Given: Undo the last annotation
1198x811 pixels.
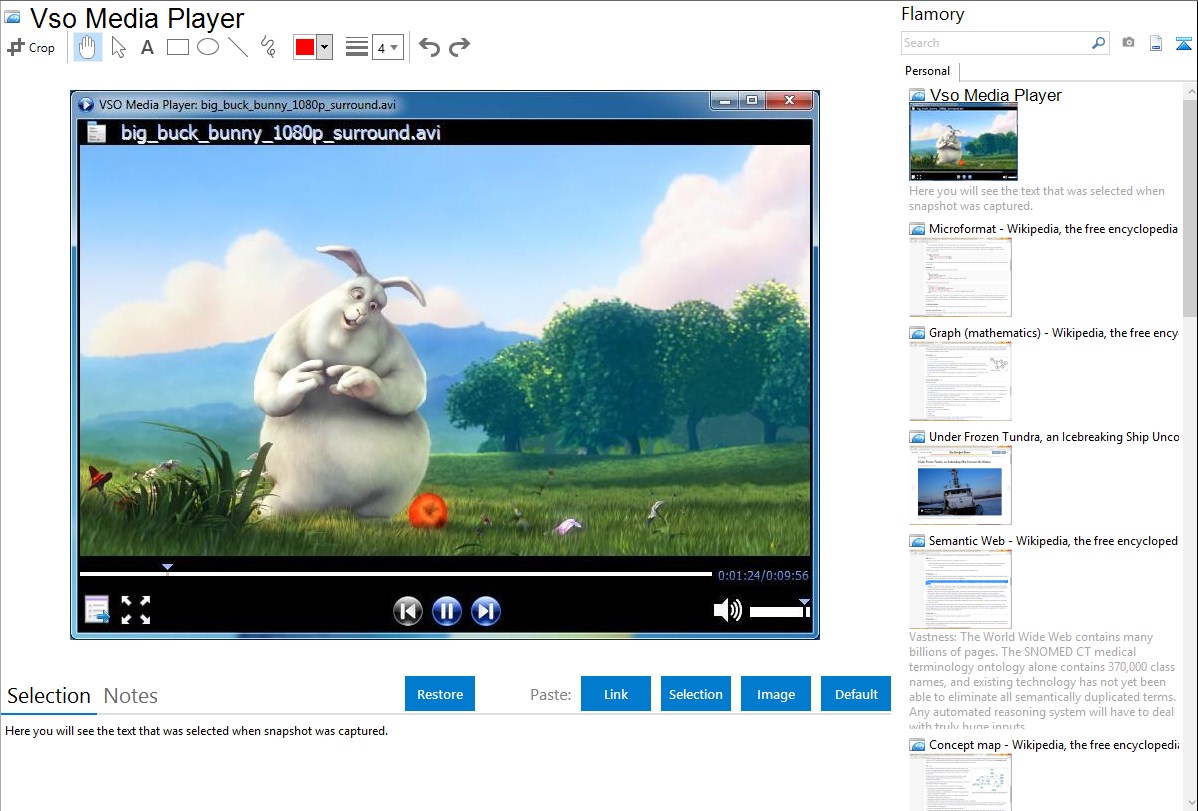Looking at the screenshot, I should click(429, 47).
